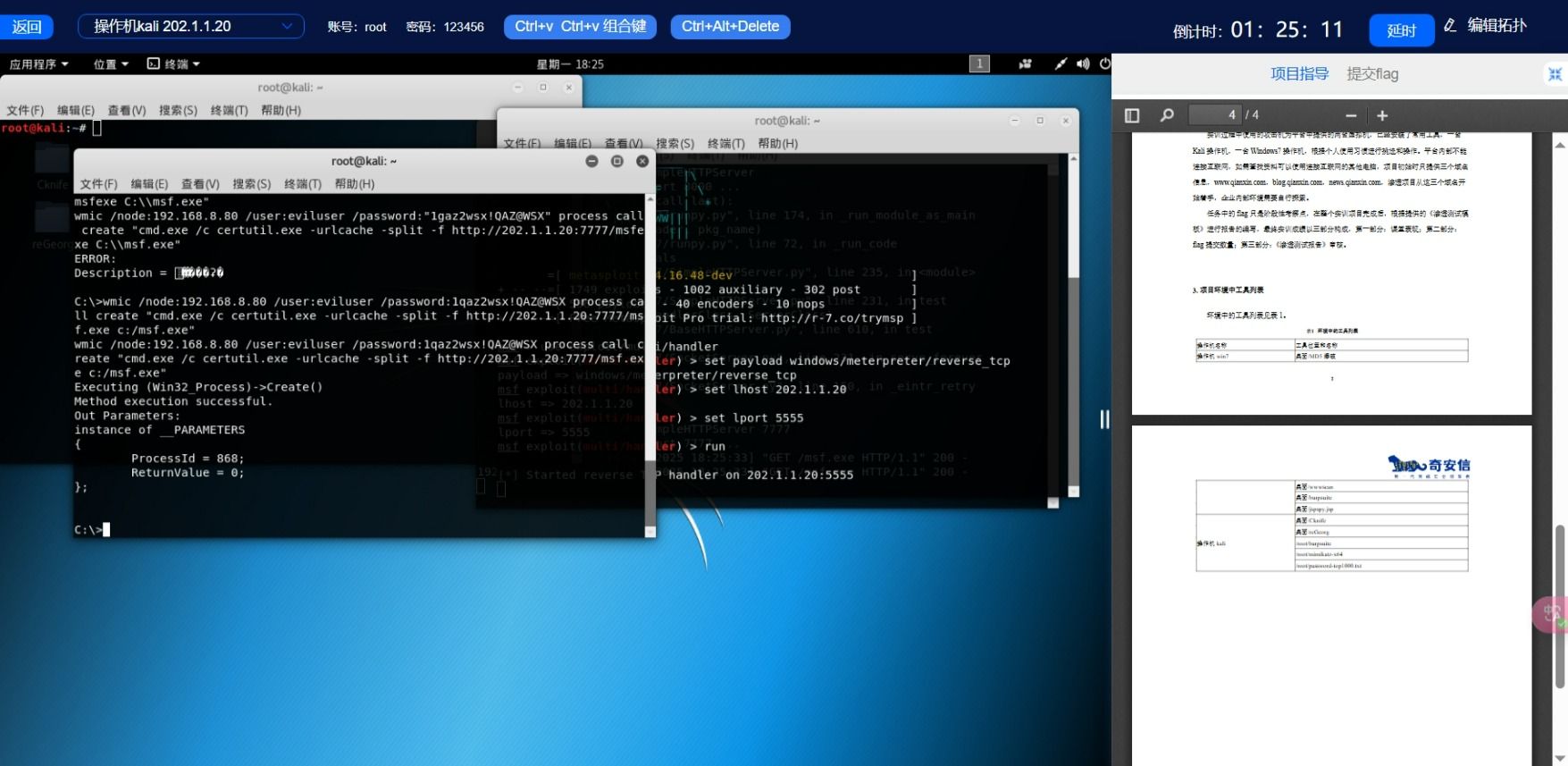This screenshot has height=766, width=1568.
Task: Open 终端(T) menu in front terminal window
Action: click(303, 184)
